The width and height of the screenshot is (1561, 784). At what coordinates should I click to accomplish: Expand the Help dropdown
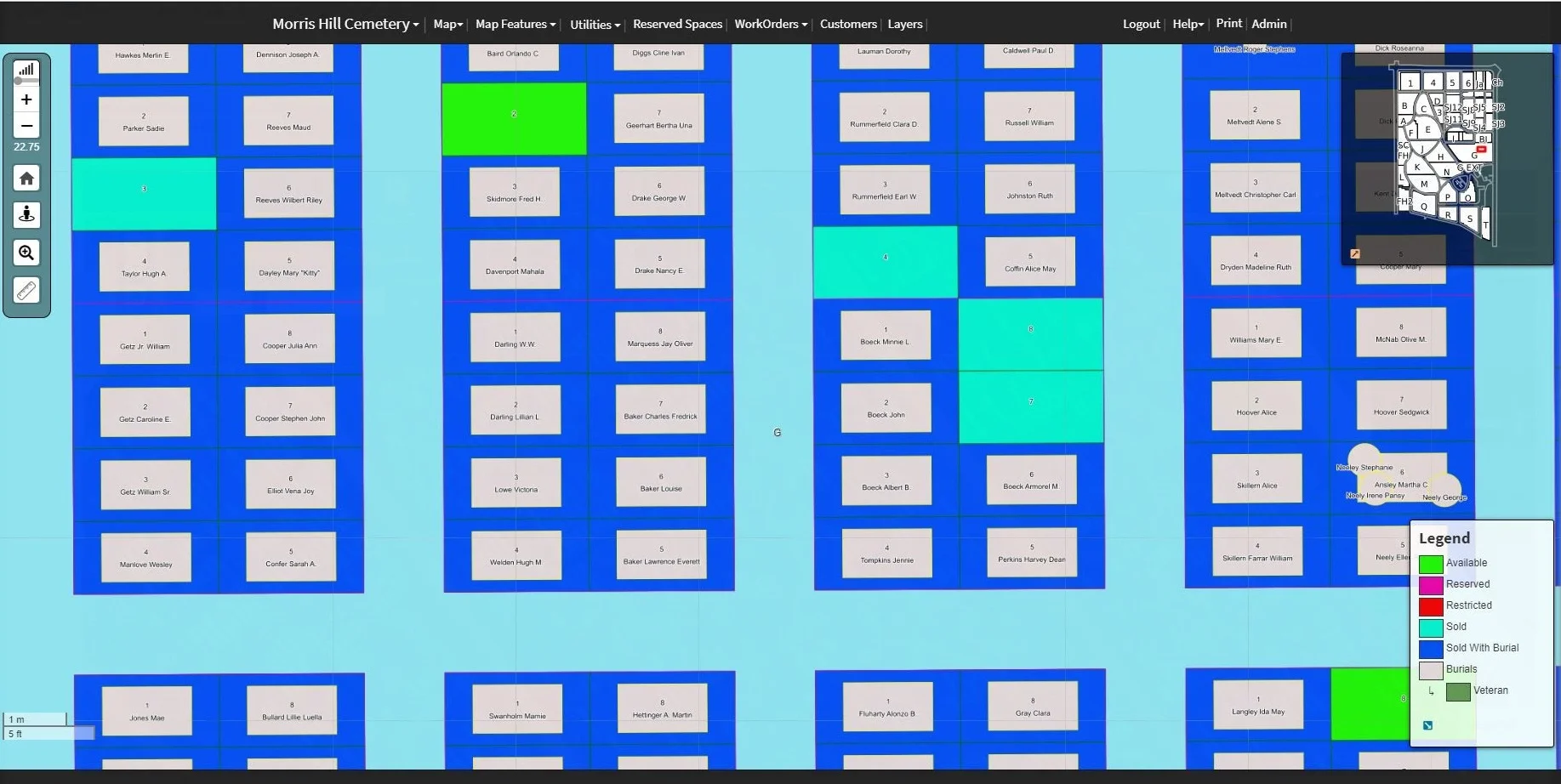point(1188,24)
